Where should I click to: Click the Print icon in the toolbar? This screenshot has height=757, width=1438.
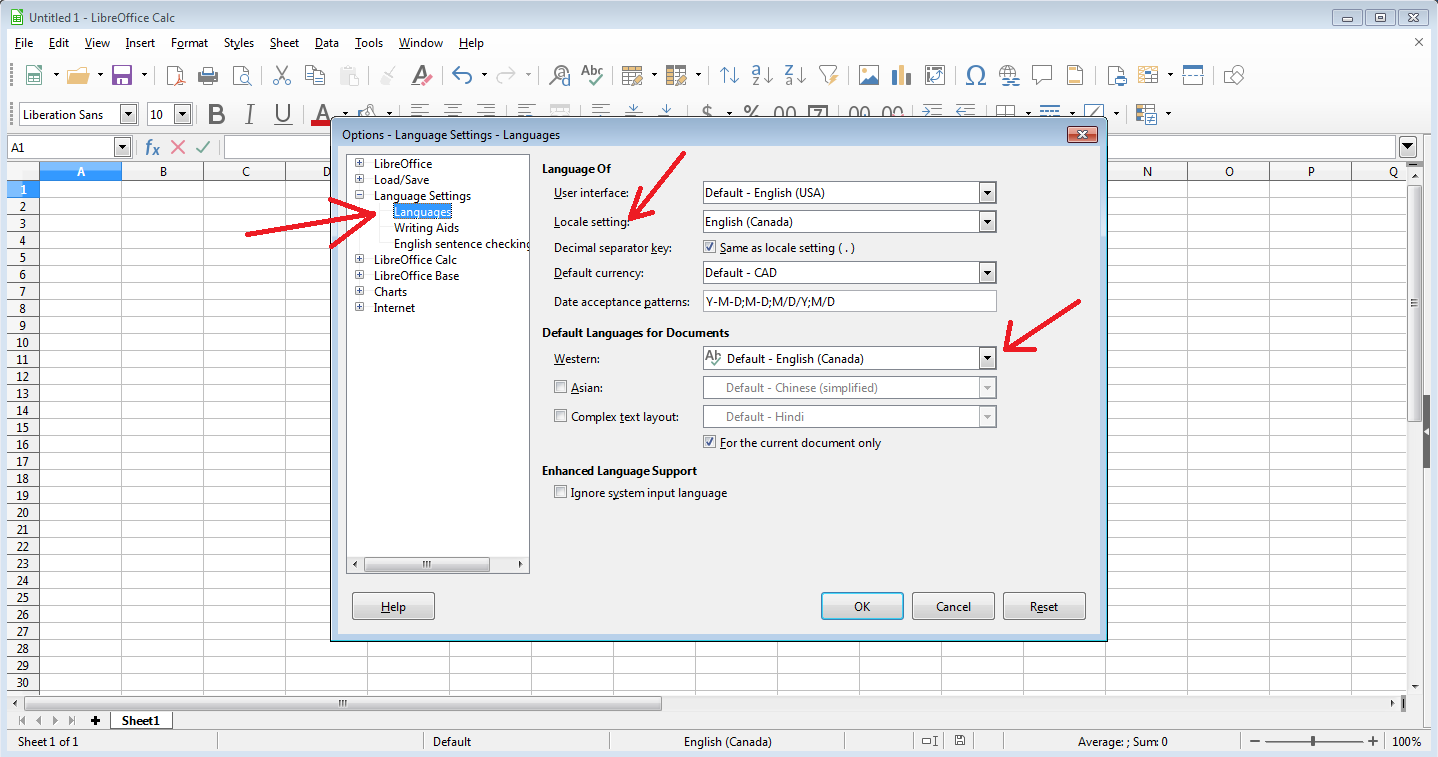(208, 75)
